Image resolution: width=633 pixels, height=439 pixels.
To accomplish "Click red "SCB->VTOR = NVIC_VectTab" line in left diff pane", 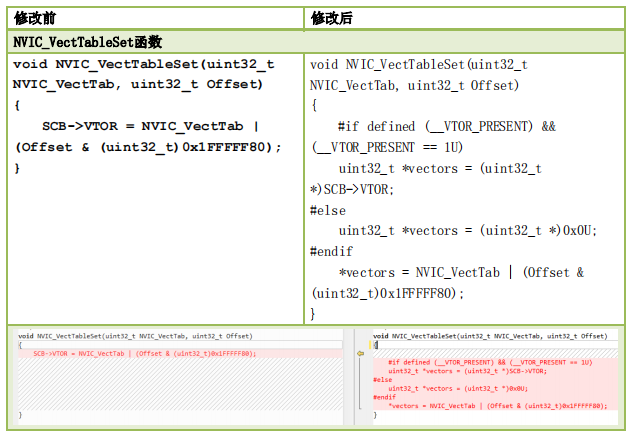I will click(x=145, y=353).
